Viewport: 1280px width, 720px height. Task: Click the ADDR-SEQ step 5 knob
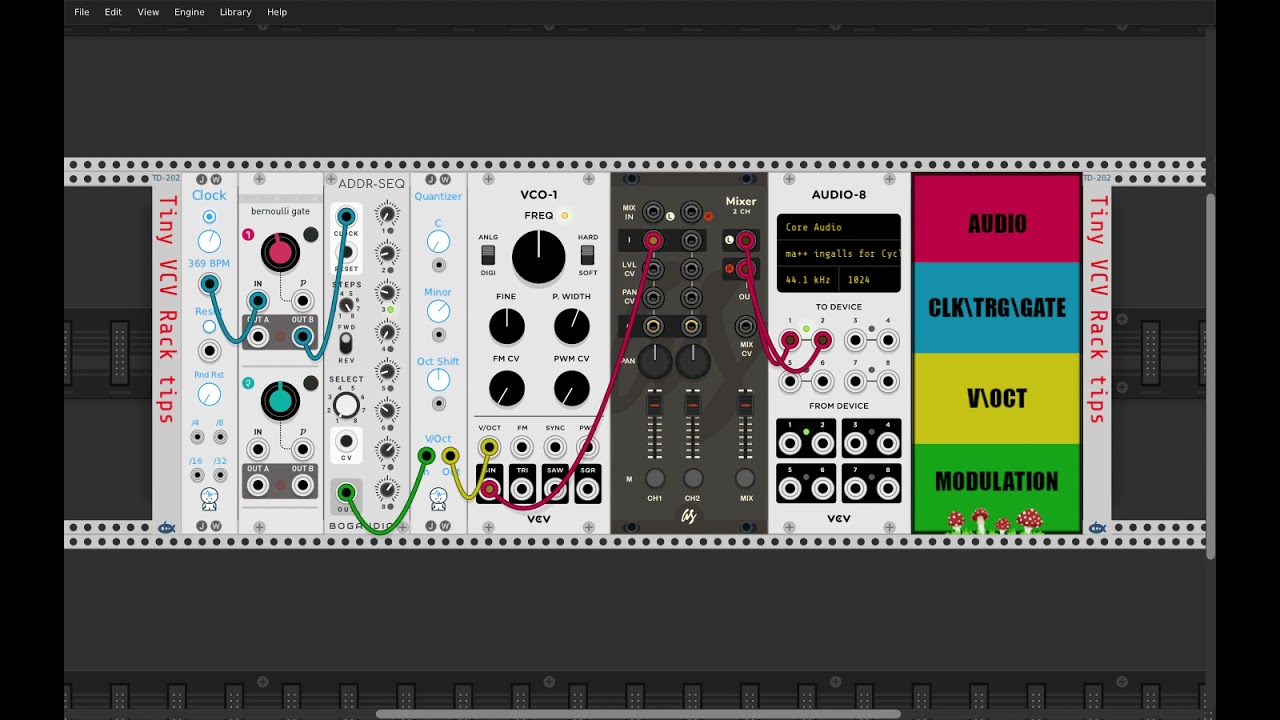coord(387,372)
